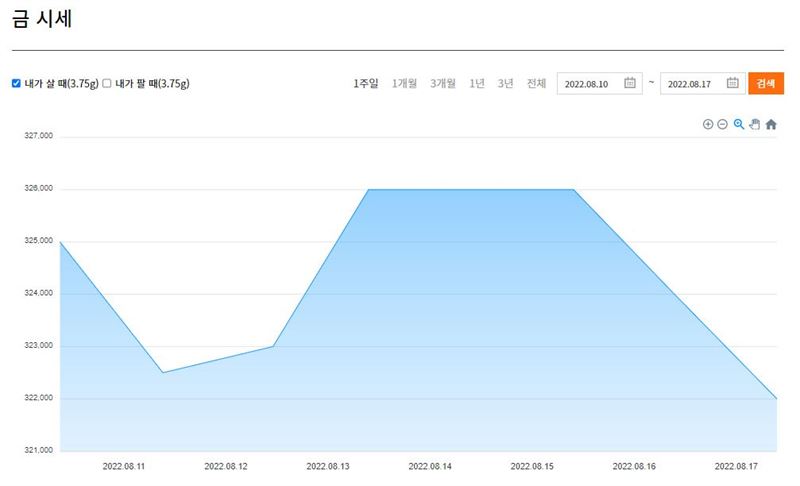Click the chart zoom out minus icon

pyautogui.click(x=722, y=124)
